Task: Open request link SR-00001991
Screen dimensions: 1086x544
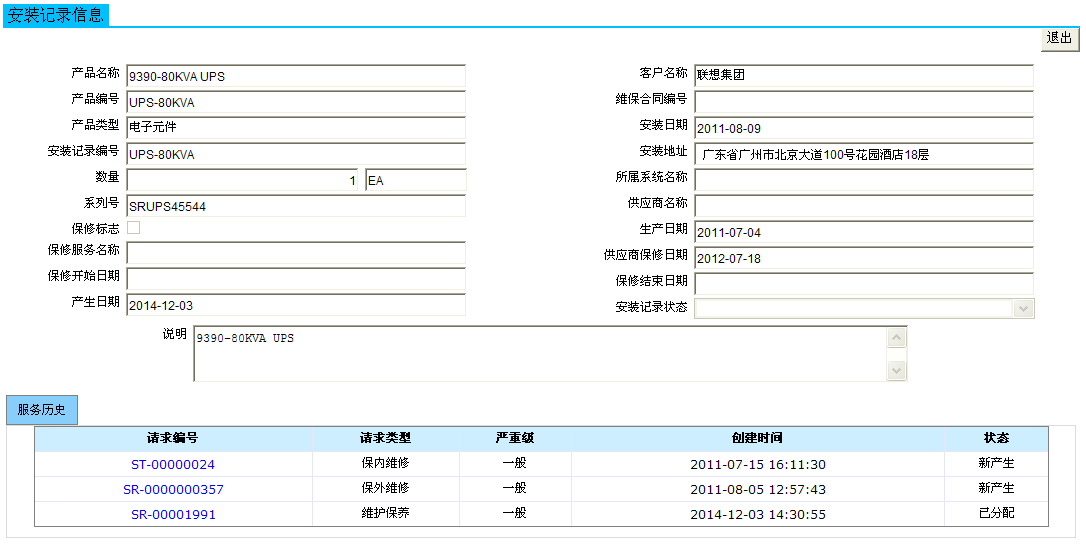Action: 173,514
